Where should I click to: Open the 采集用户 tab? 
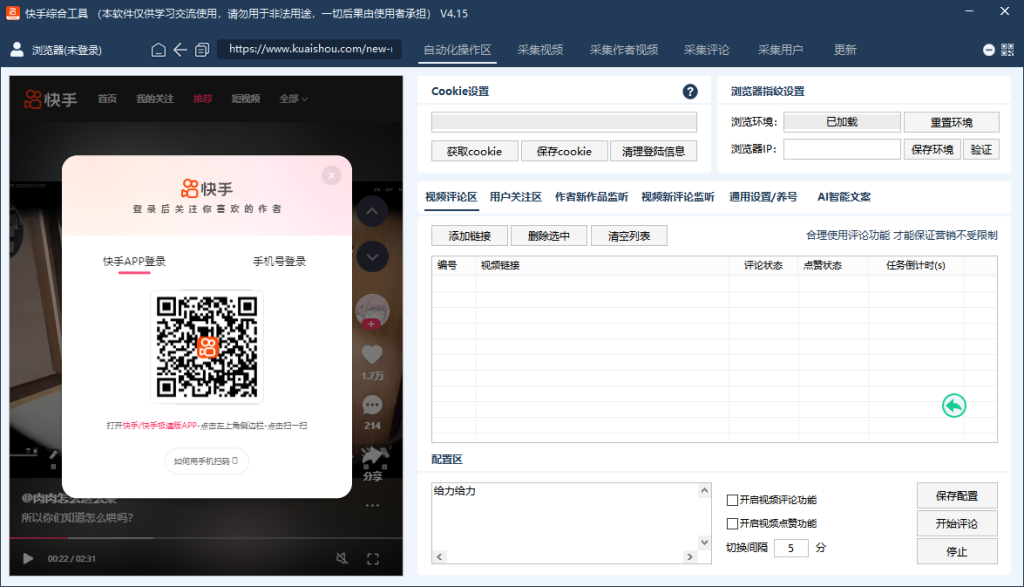(780, 50)
